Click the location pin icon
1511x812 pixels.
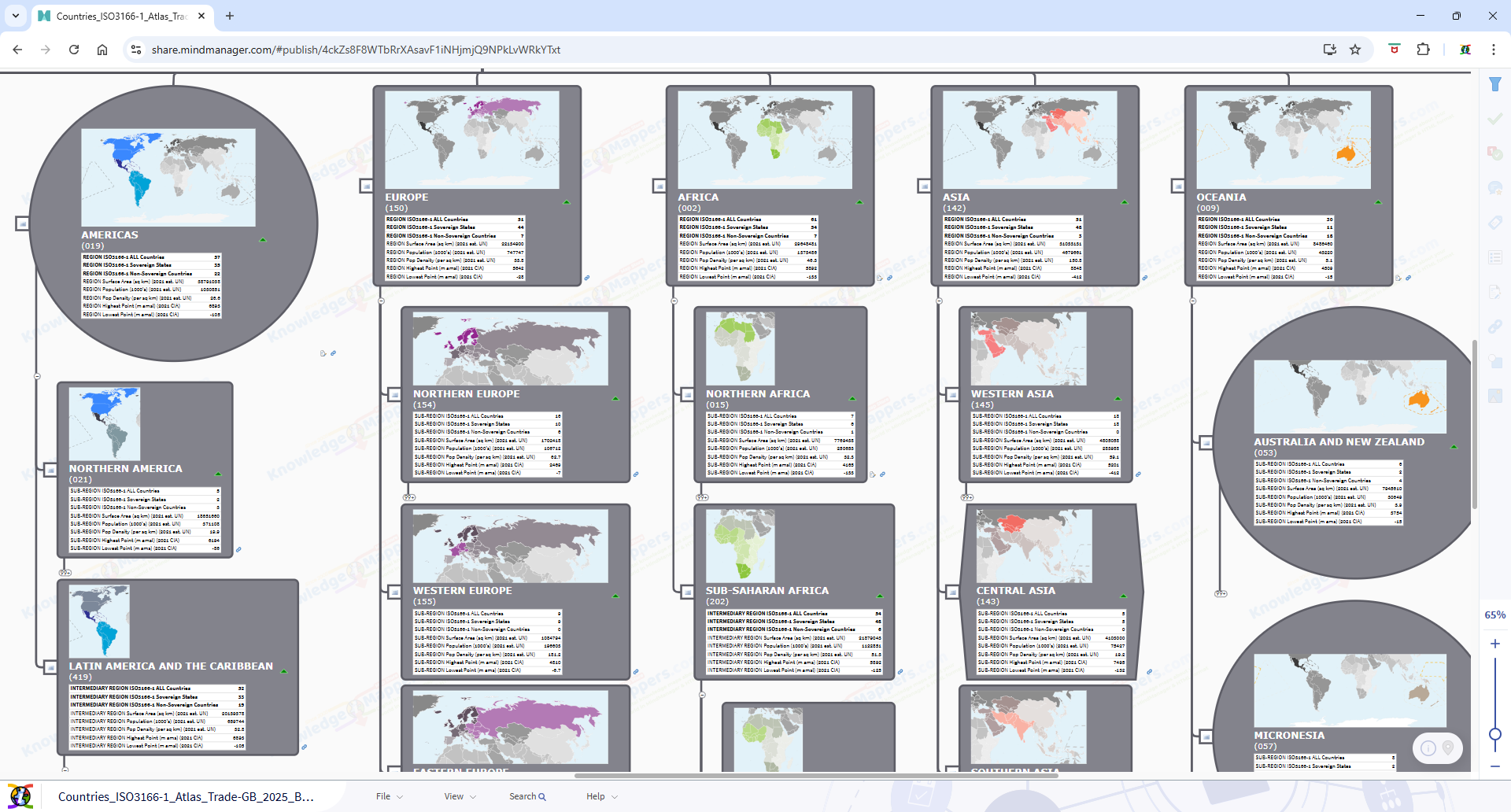(x=1448, y=748)
